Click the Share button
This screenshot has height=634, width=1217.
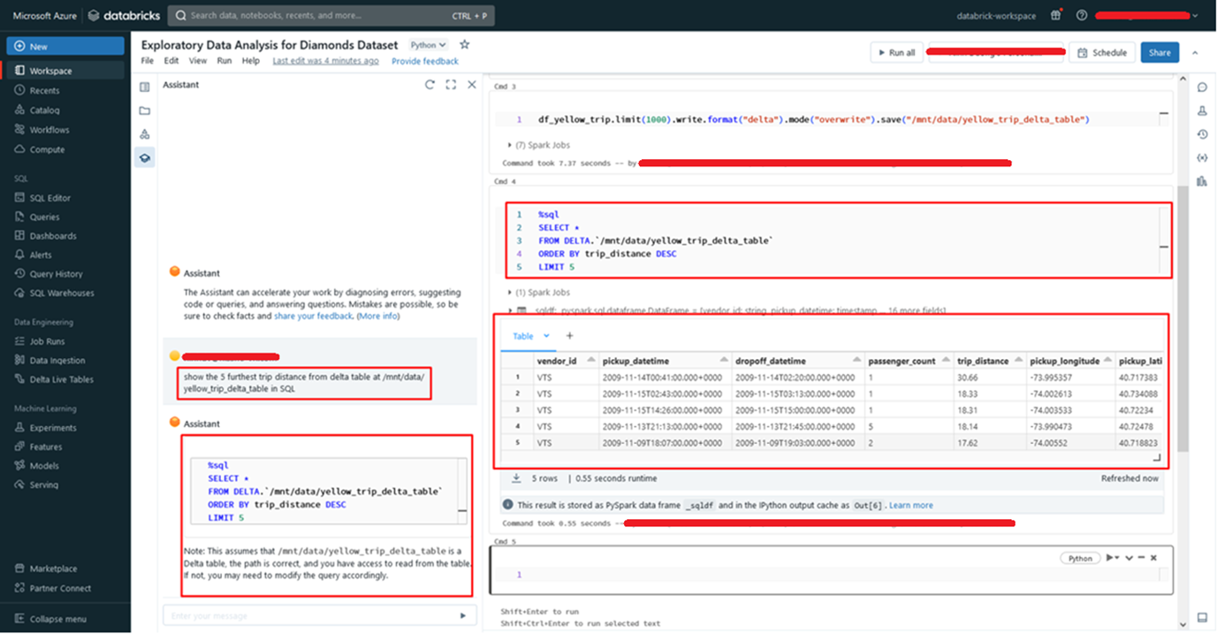(1159, 53)
